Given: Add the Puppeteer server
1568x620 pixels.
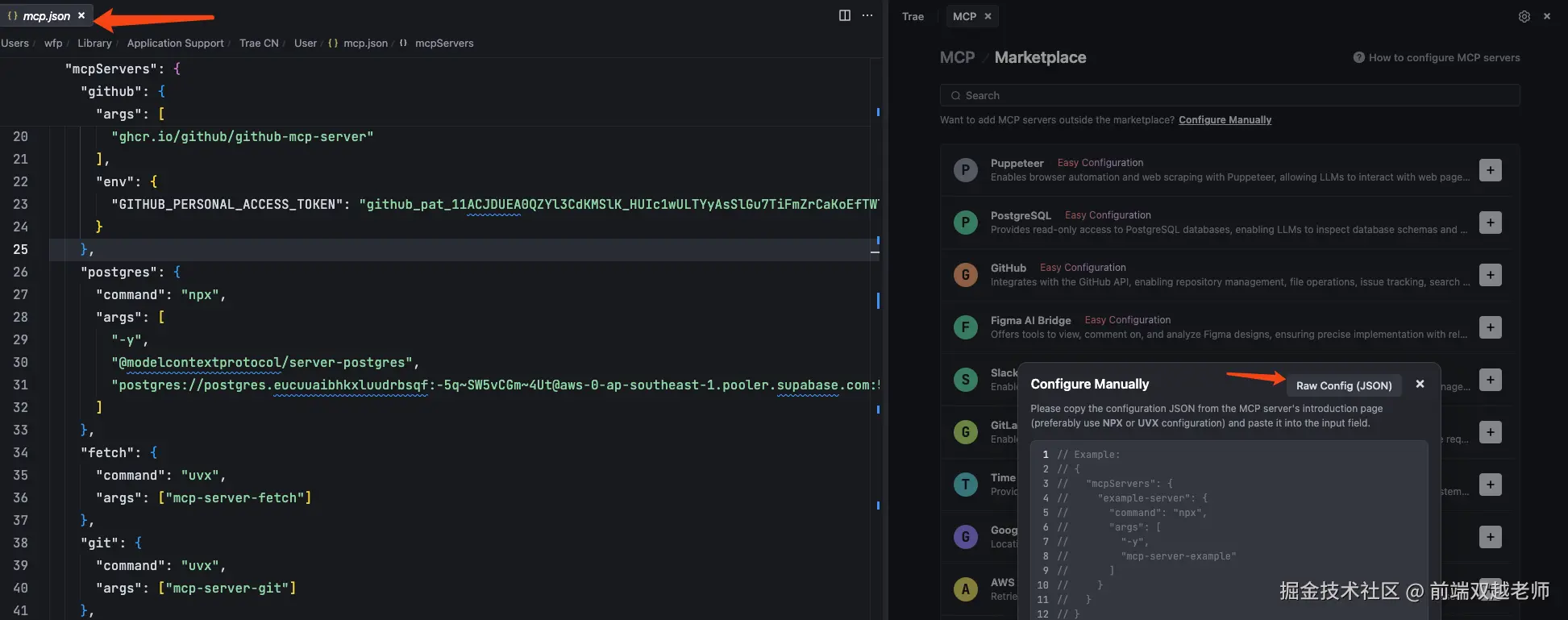Looking at the screenshot, I should (1490, 170).
